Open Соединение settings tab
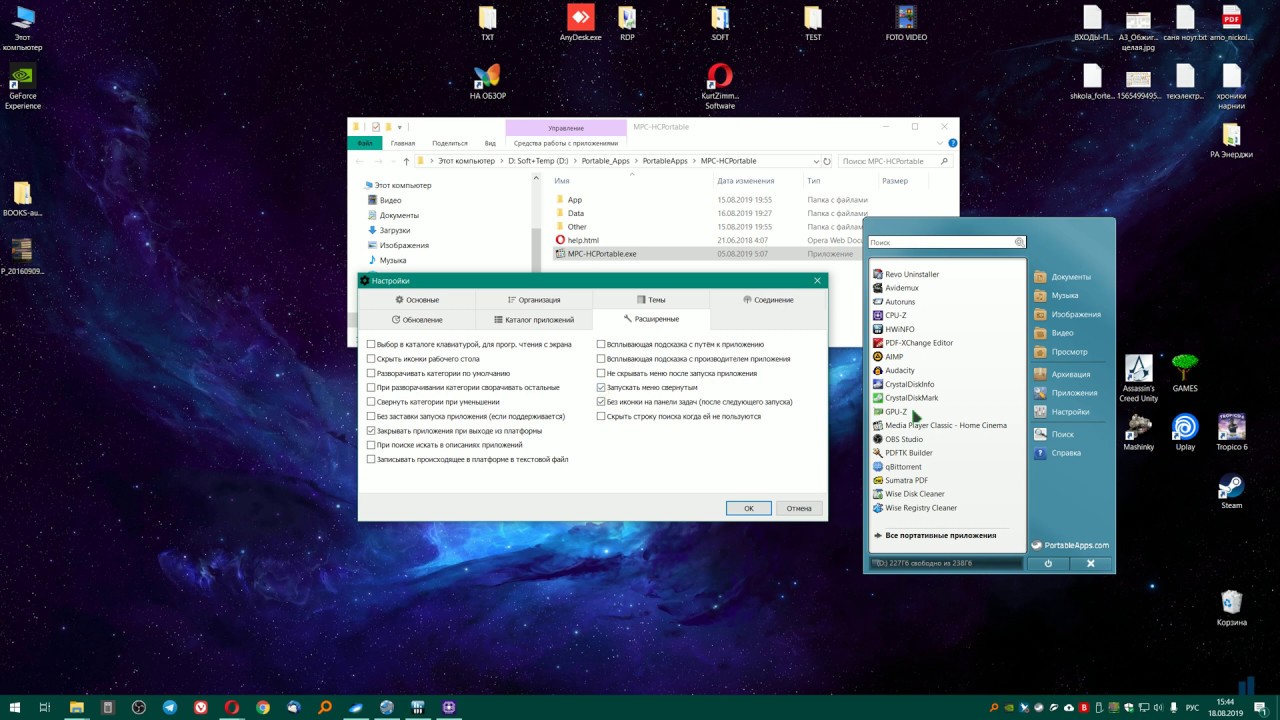The width and height of the screenshot is (1280, 720). click(x=768, y=300)
